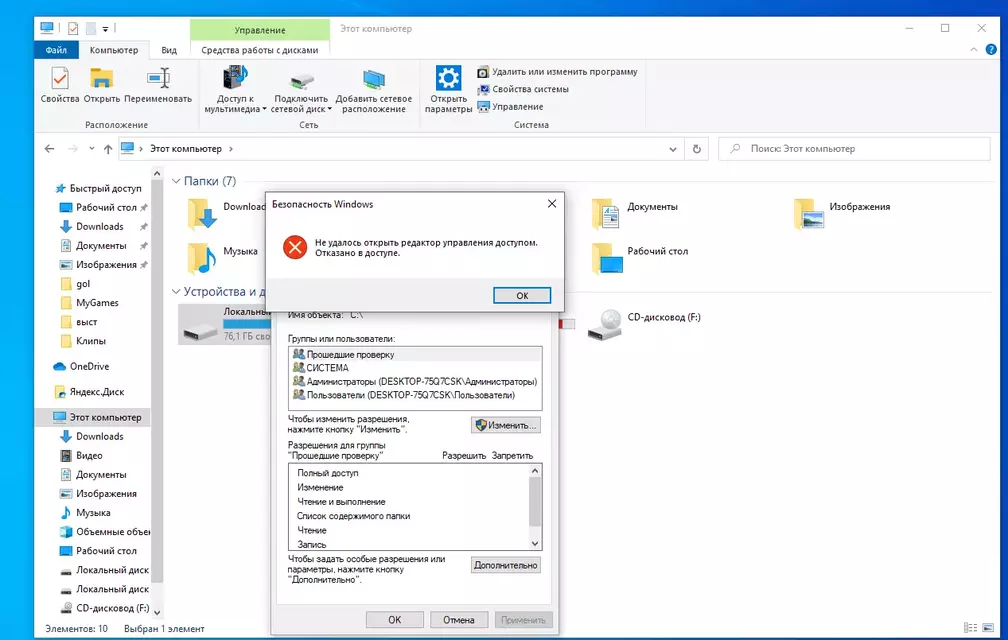Screen dimensions: 1008x640
Task: Click Свойства системы in ribbon
Action: pyautogui.click(x=523, y=89)
